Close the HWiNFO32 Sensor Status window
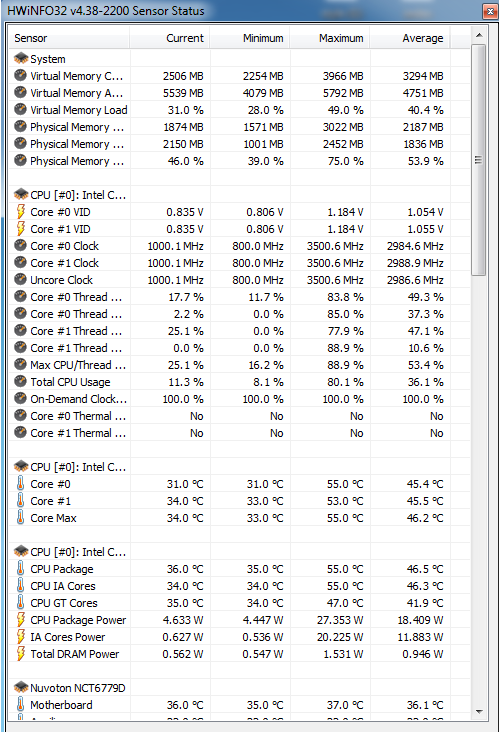 [x=490, y=11]
